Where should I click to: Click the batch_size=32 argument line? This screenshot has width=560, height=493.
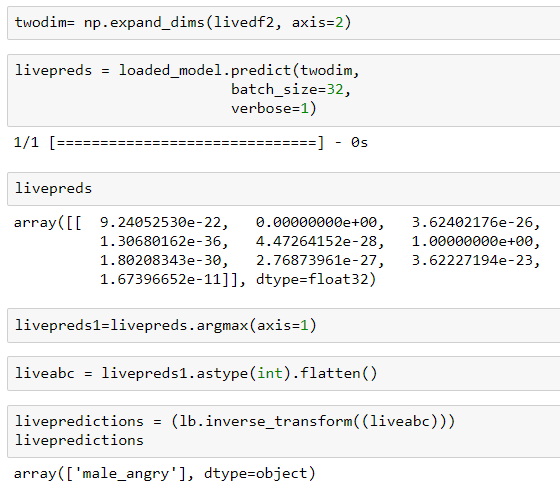pos(291,89)
